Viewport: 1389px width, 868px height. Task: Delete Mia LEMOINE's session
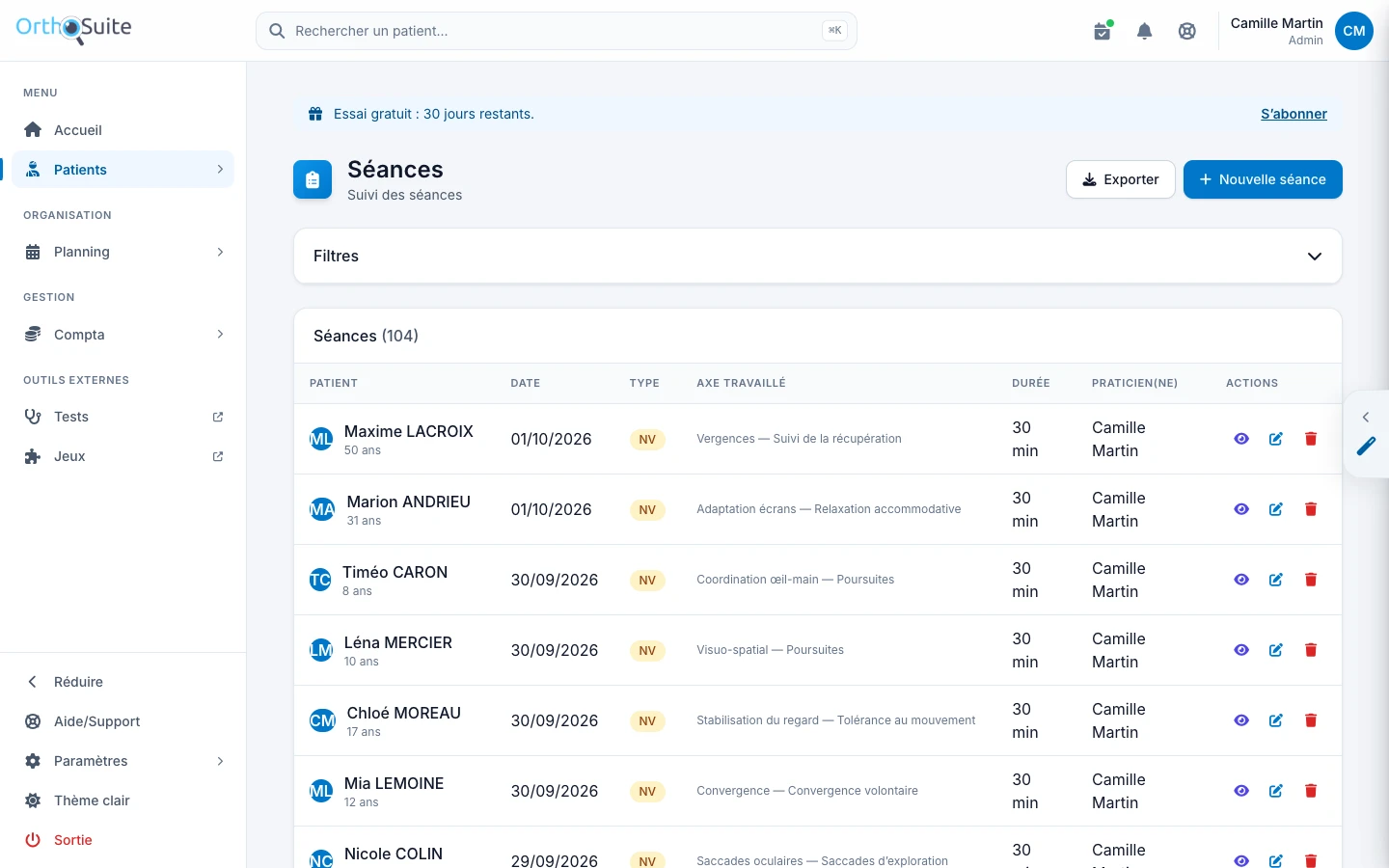click(1311, 791)
